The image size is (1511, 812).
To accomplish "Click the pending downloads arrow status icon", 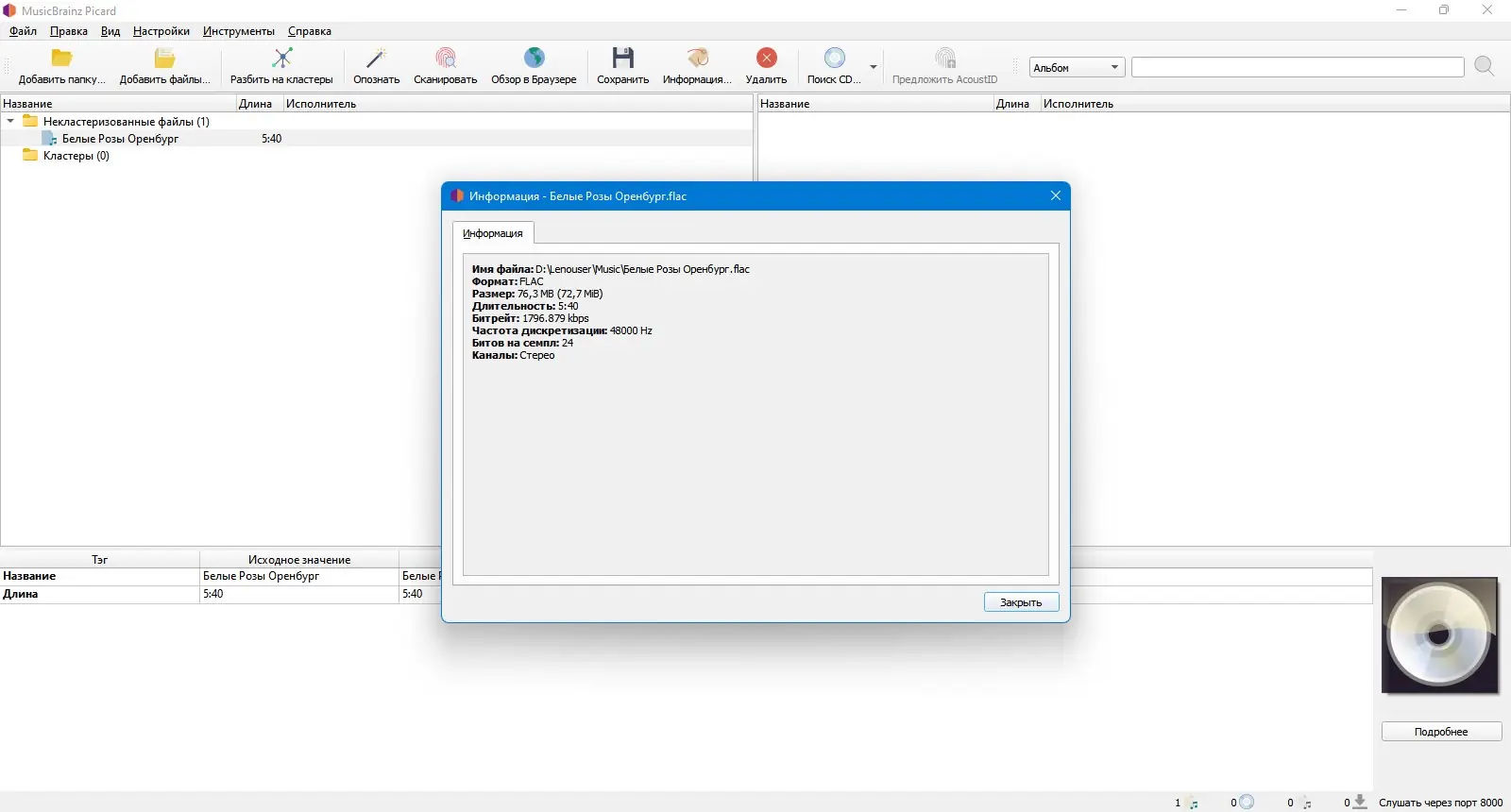I will point(1360,802).
